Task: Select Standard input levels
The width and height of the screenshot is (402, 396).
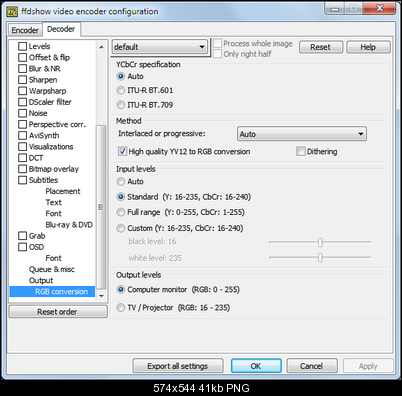Action: click(121, 197)
